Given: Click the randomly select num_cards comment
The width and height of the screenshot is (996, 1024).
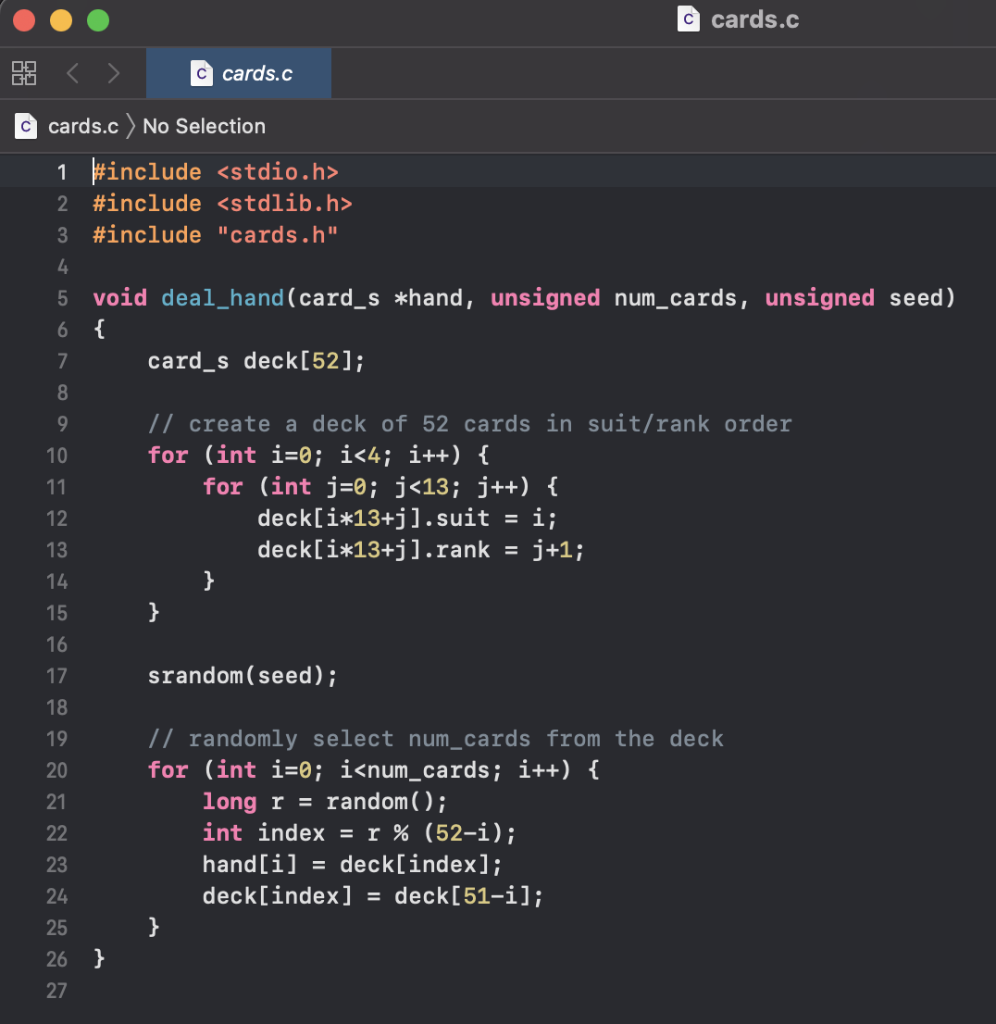Looking at the screenshot, I should [x=436, y=739].
